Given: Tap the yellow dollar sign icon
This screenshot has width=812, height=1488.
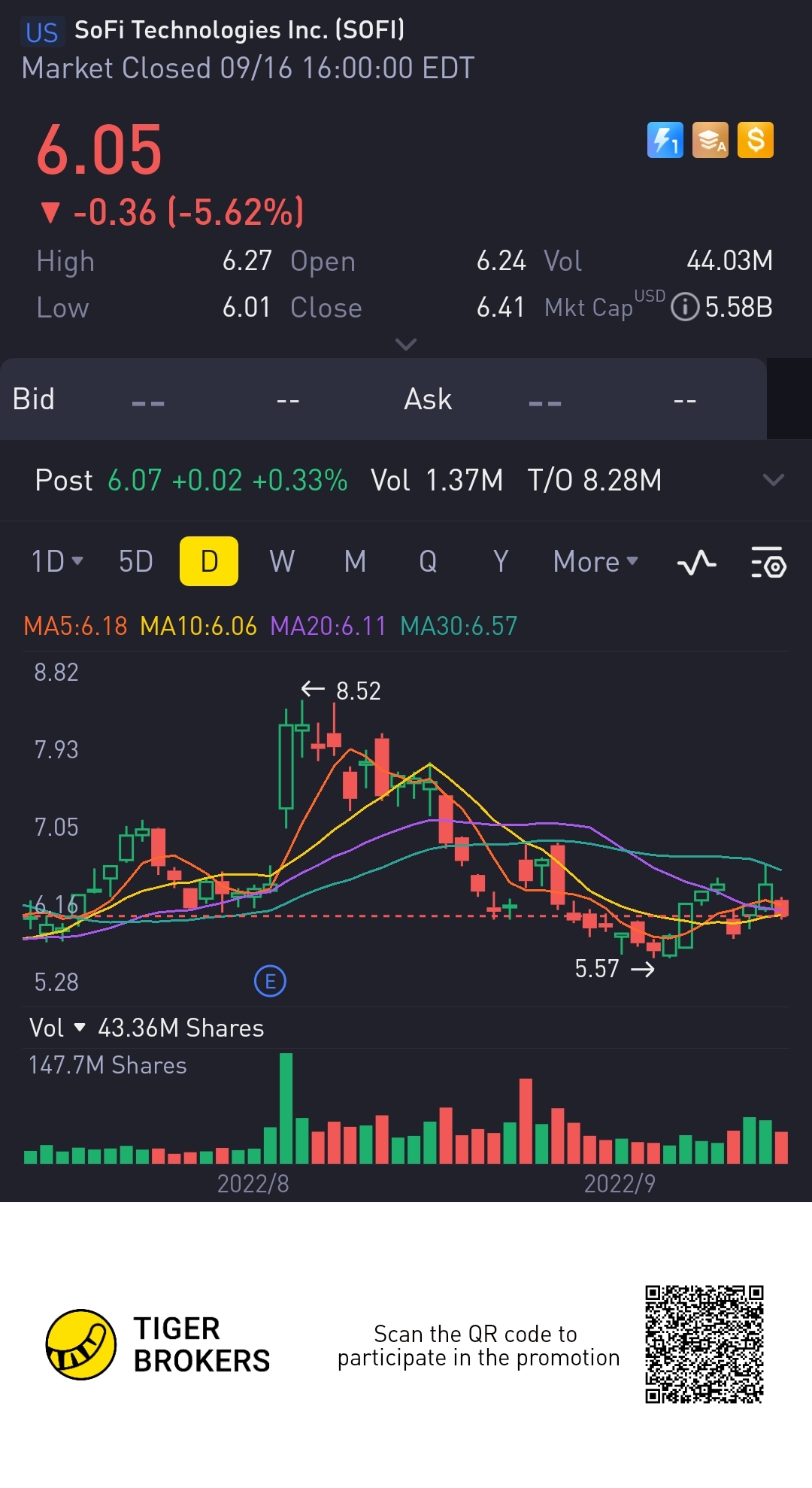Looking at the screenshot, I should tap(756, 140).
